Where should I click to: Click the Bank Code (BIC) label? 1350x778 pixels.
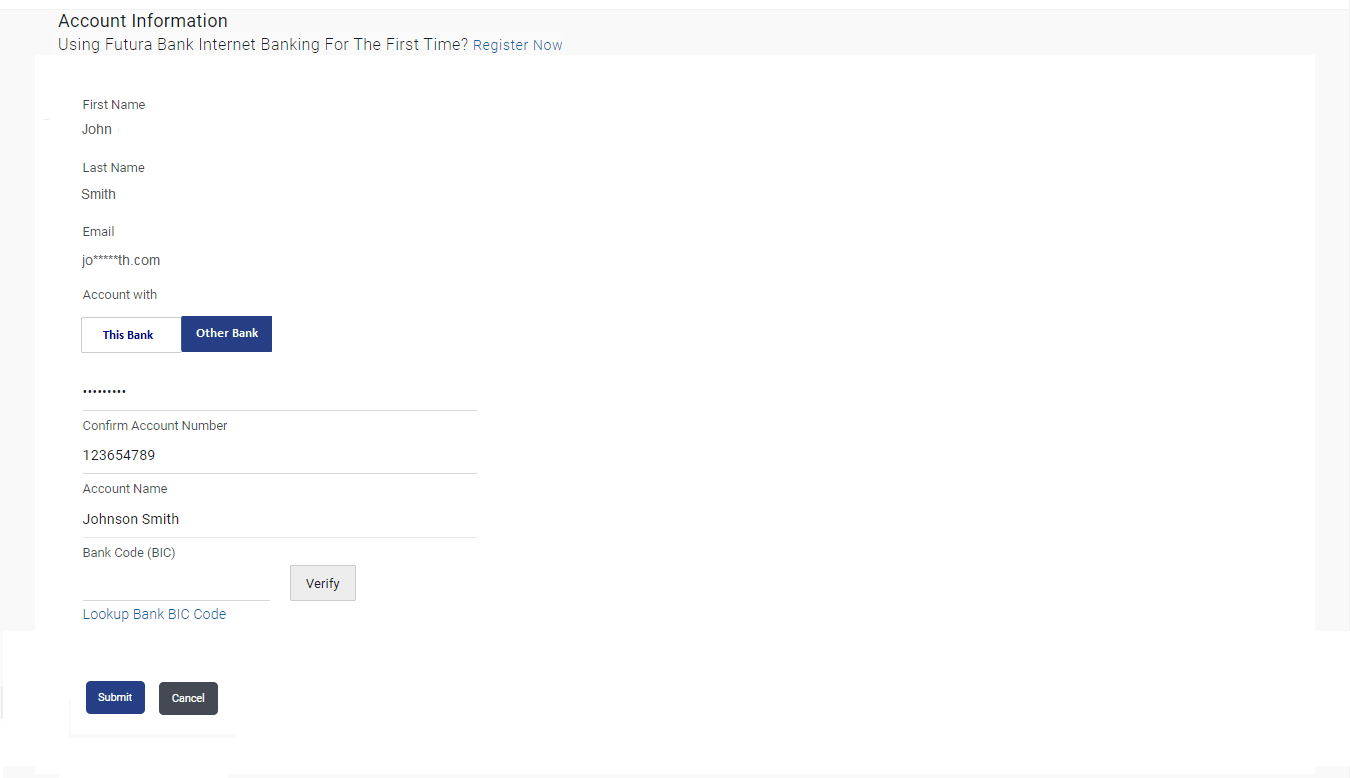129,553
